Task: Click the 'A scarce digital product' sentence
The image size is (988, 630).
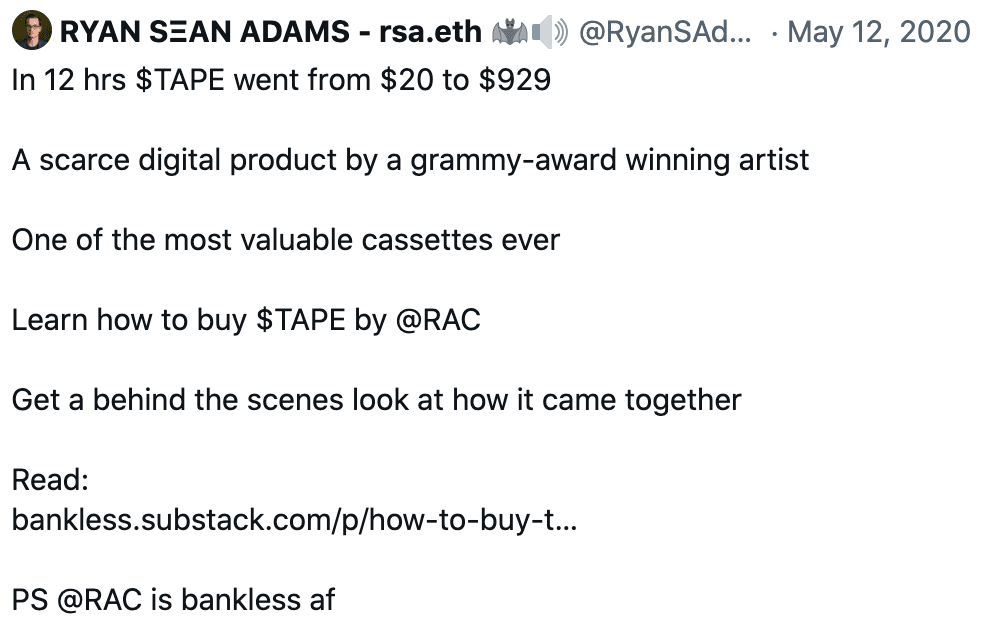Action: [410, 160]
